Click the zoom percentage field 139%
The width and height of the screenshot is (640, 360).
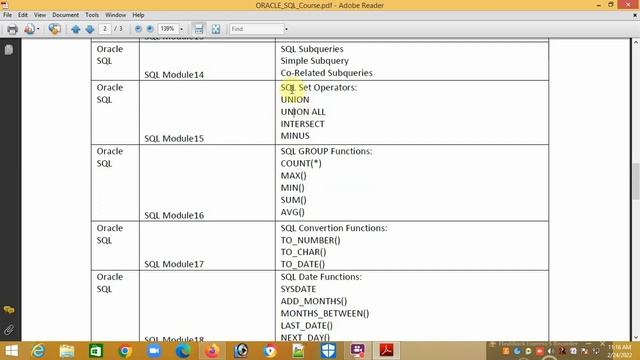(x=168, y=29)
